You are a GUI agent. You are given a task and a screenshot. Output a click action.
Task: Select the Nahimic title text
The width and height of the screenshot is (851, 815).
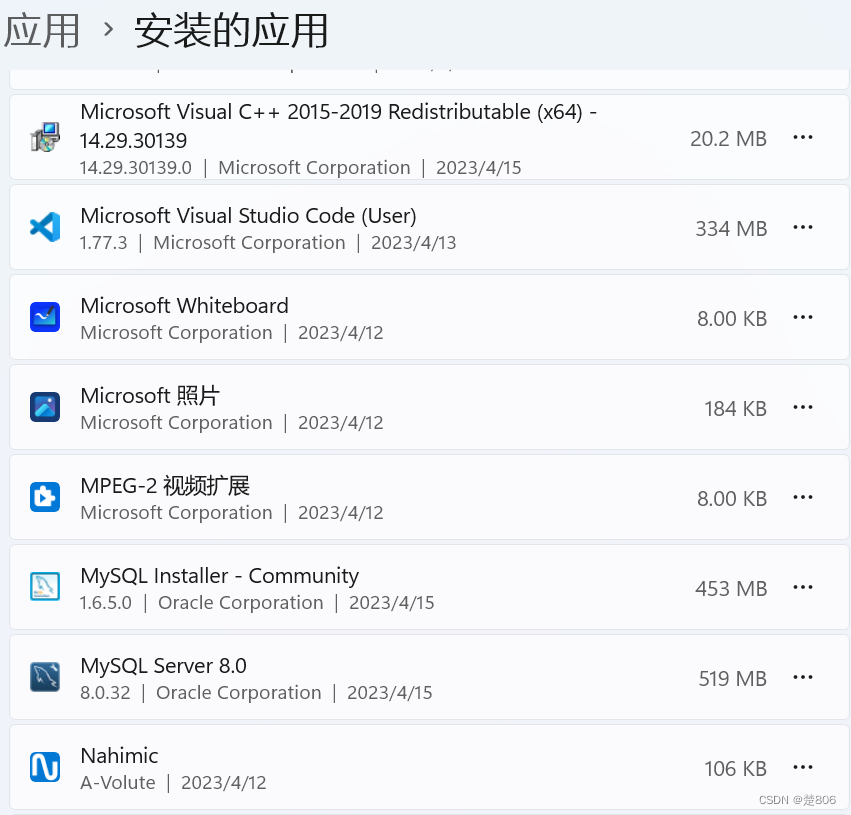pos(119,756)
